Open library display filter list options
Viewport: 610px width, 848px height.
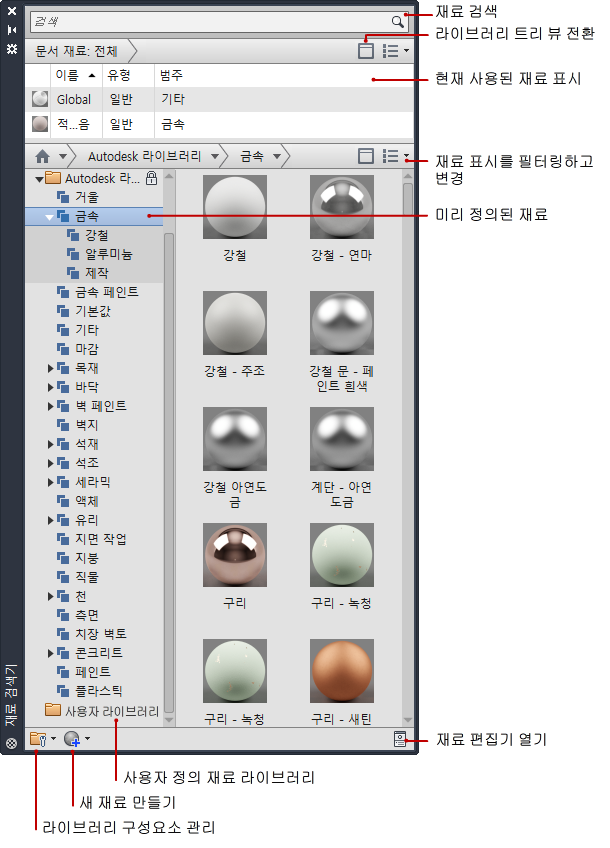[395, 156]
